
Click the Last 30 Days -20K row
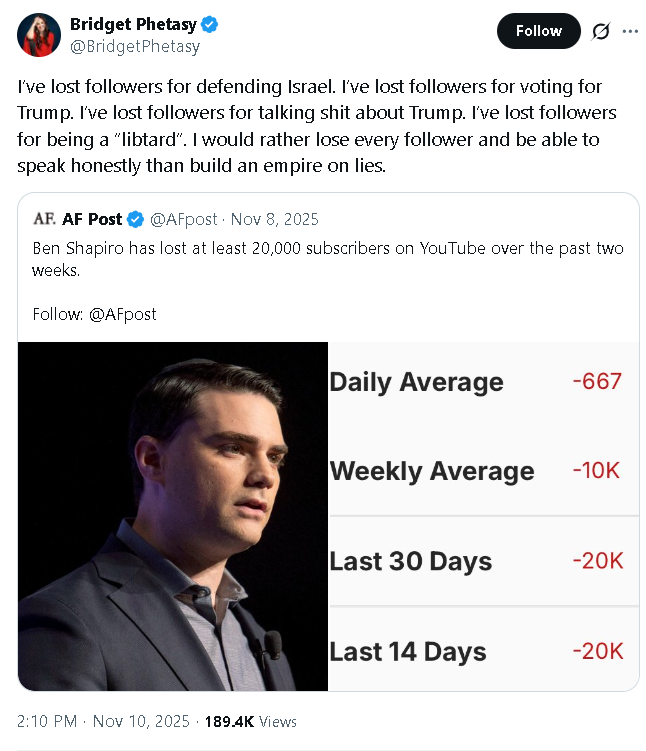tap(484, 561)
